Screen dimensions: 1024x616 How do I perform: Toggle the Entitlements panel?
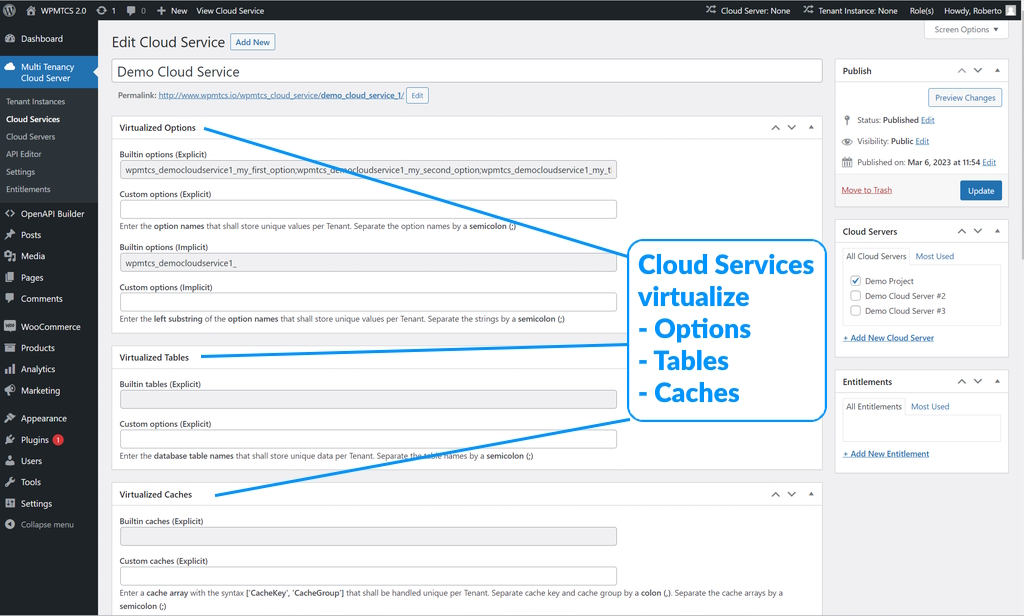click(997, 381)
